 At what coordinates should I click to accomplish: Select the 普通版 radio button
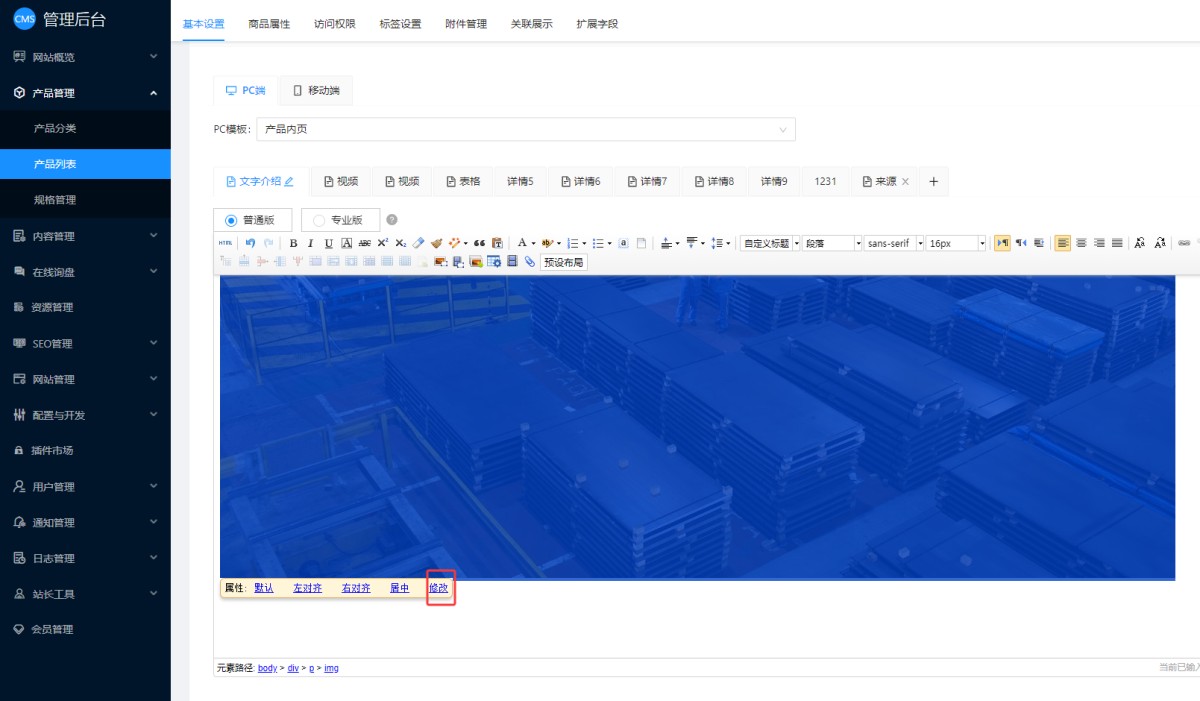231,220
